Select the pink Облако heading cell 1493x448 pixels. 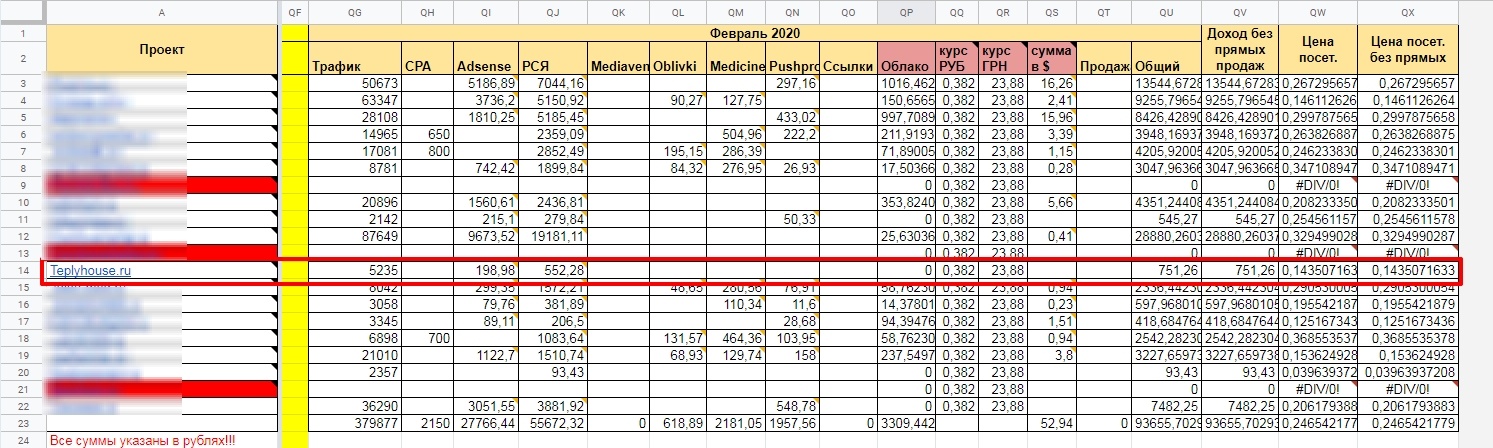(906, 58)
